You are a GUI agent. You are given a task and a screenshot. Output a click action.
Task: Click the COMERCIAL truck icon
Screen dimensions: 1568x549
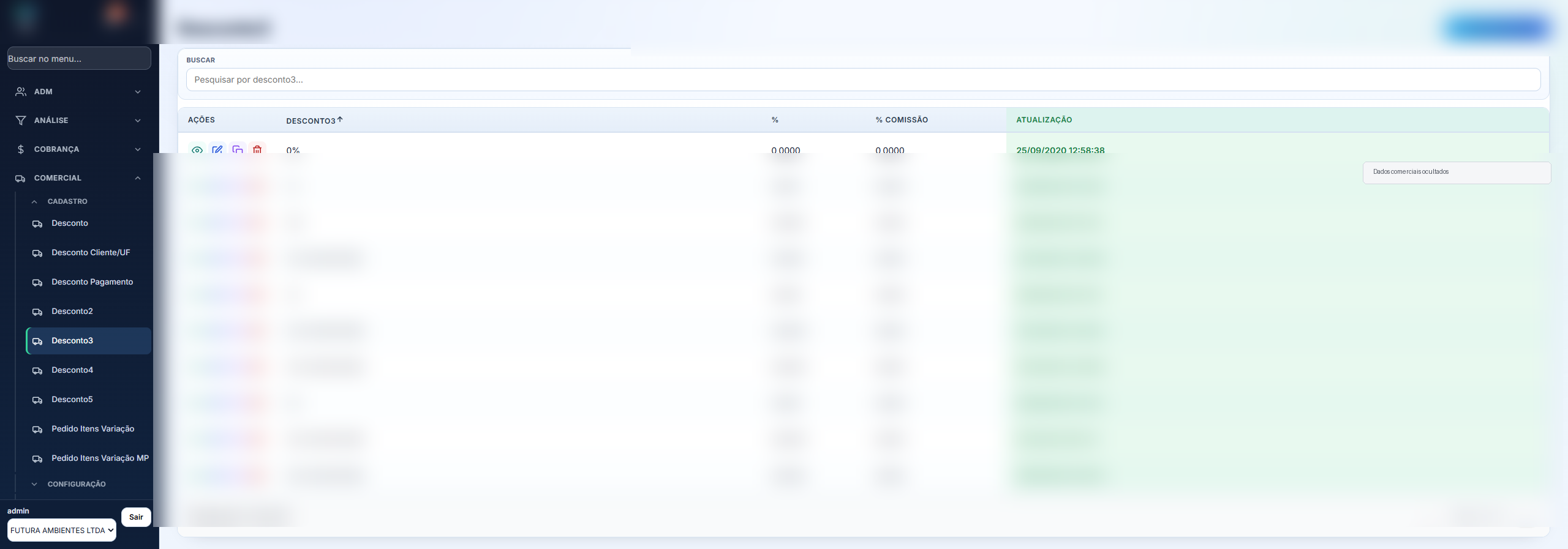21,178
